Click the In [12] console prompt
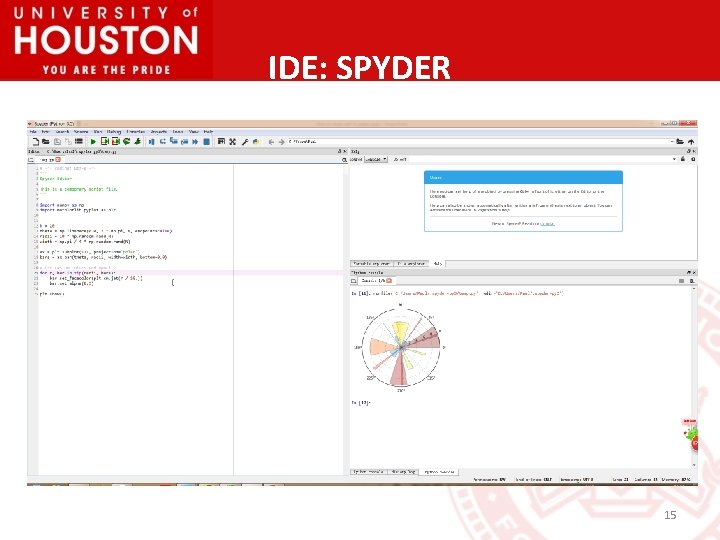The width and height of the screenshot is (720, 540). [x=360, y=403]
